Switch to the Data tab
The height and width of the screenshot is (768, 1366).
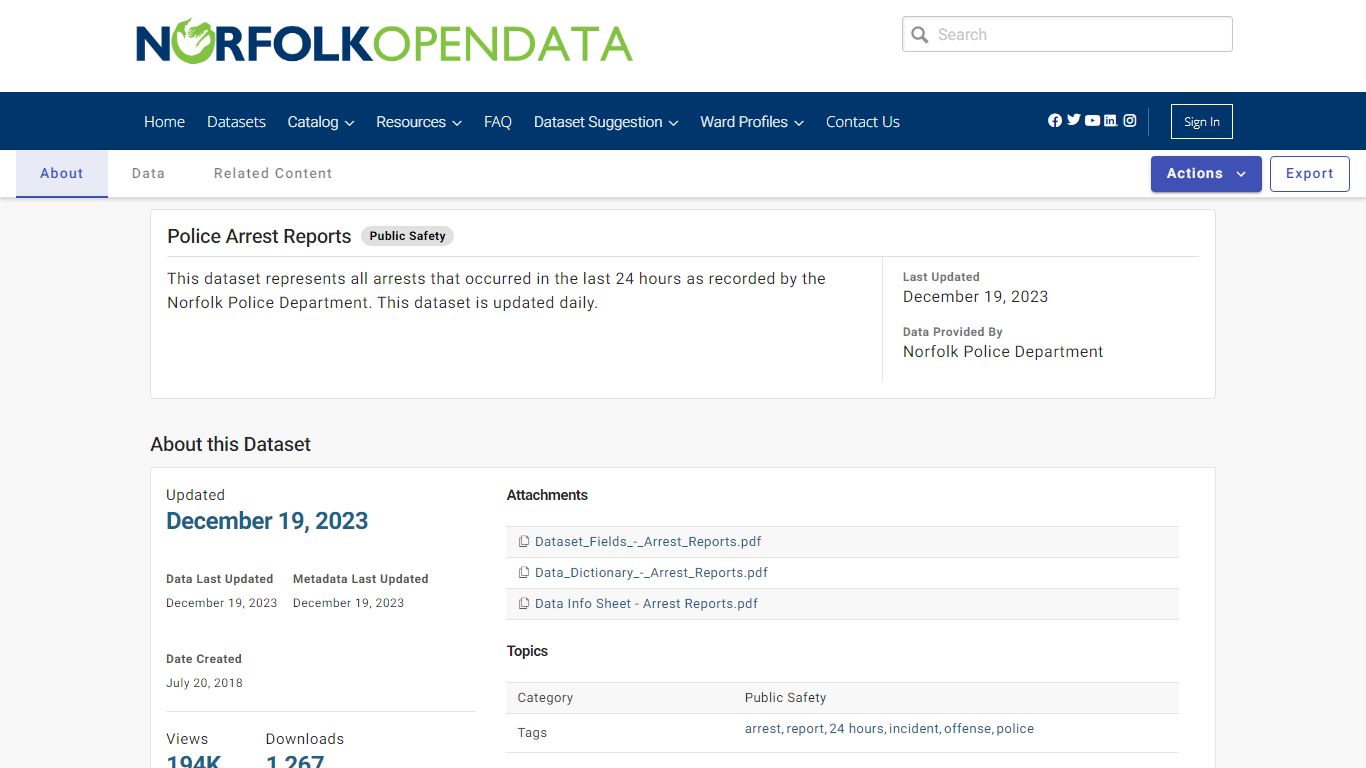(x=148, y=173)
